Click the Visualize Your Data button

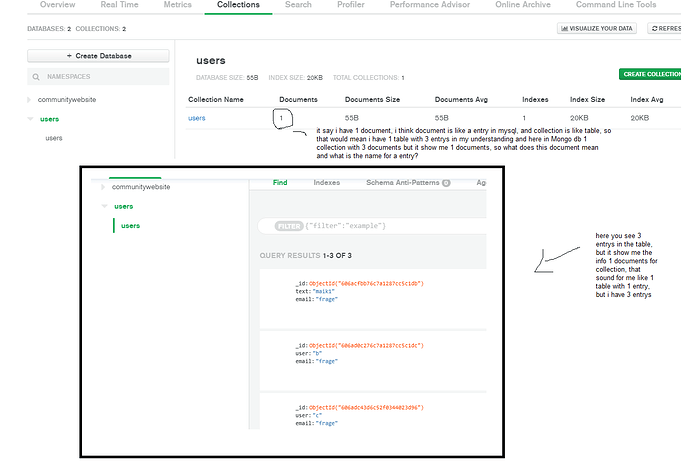point(598,29)
